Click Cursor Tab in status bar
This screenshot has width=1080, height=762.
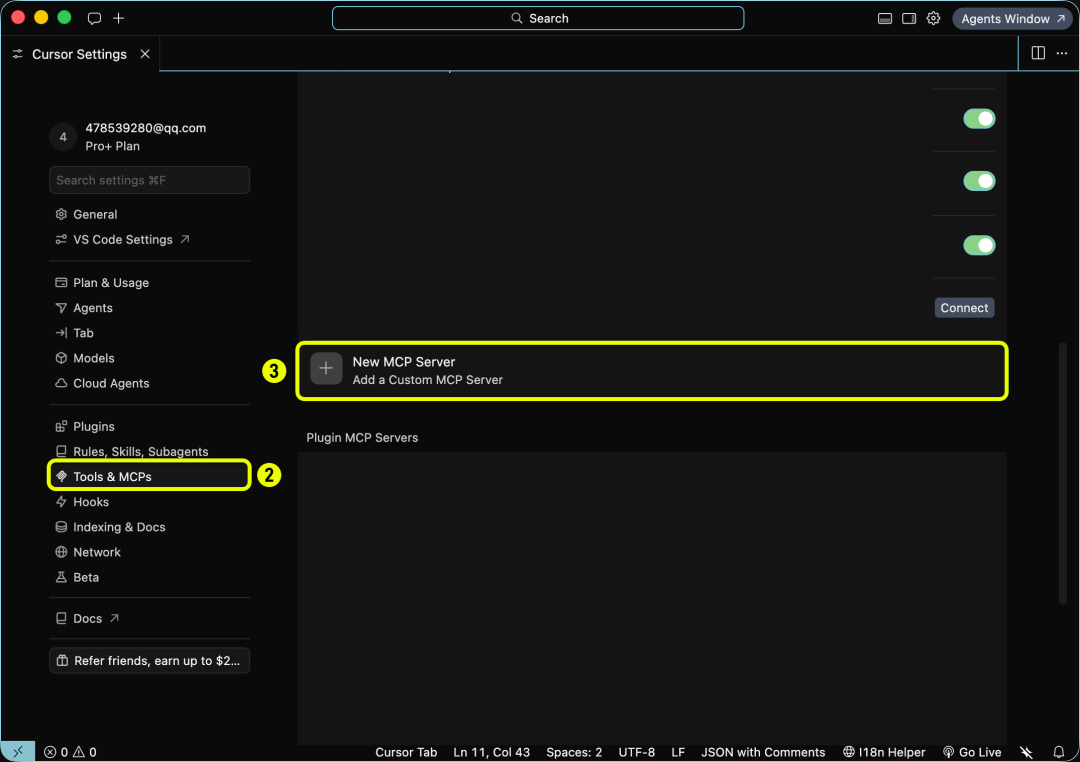click(406, 752)
